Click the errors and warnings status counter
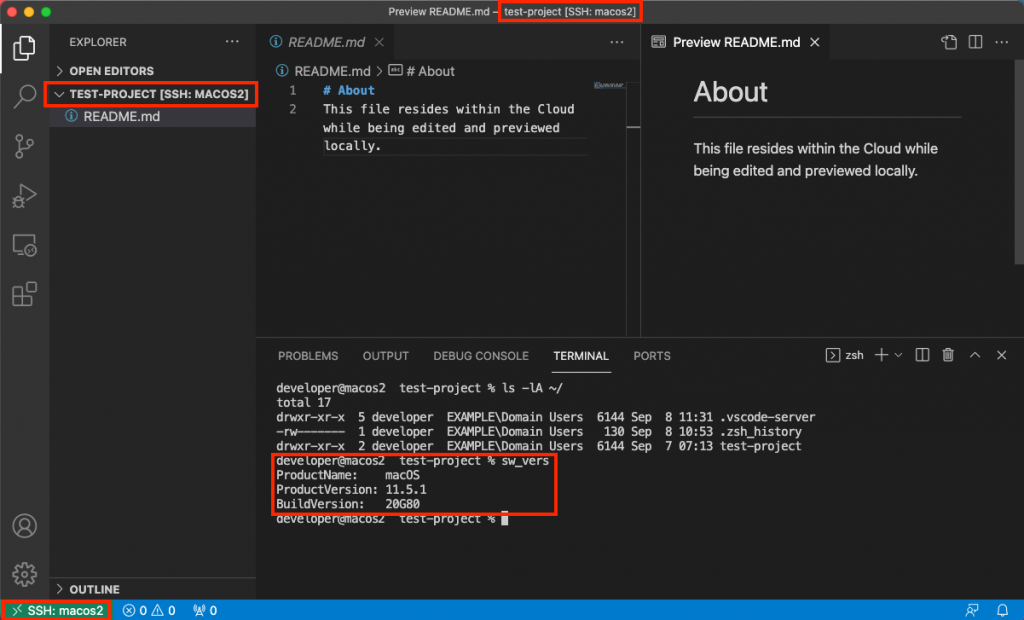The width and height of the screenshot is (1024, 620). click(148, 610)
